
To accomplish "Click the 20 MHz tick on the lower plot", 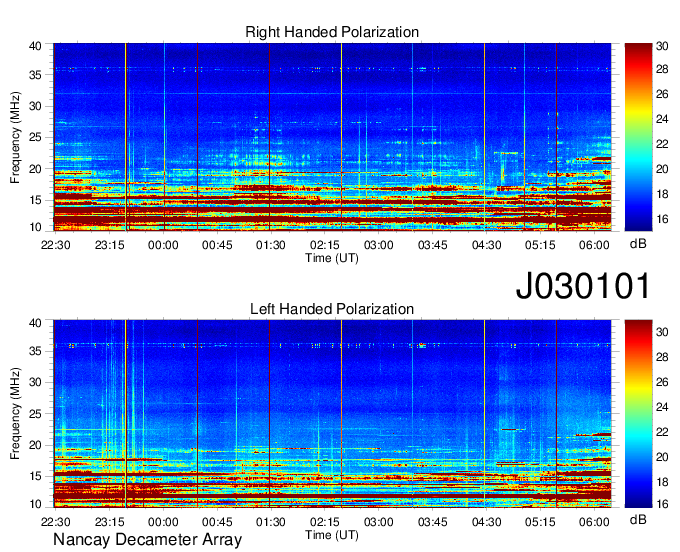I will (x=35, y=445).
